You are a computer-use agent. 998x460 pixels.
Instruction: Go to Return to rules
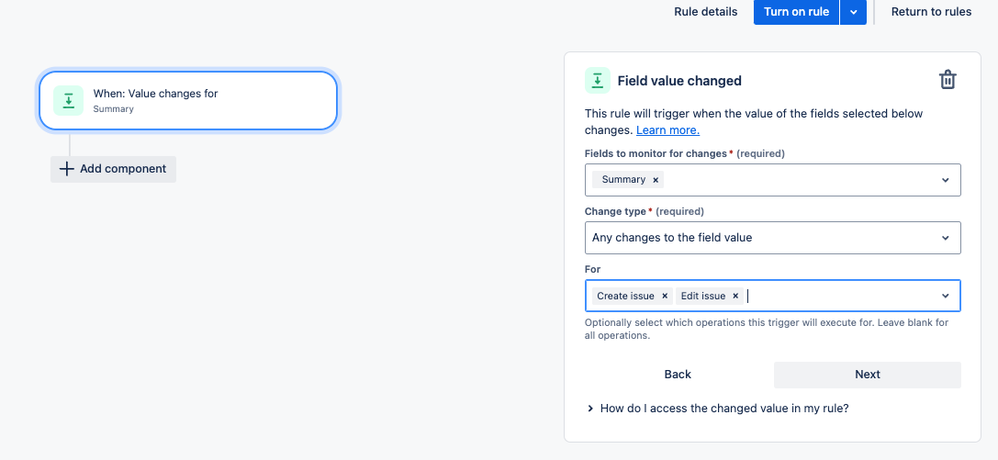click(x=931, y=11)
